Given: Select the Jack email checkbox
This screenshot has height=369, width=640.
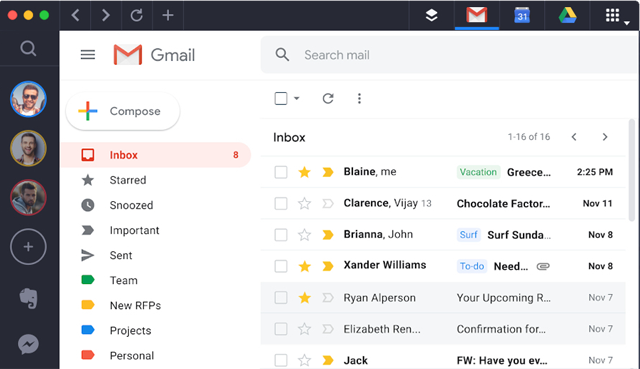Looking at the screenshot, I should pyautogui.click(x=281, y=360).
